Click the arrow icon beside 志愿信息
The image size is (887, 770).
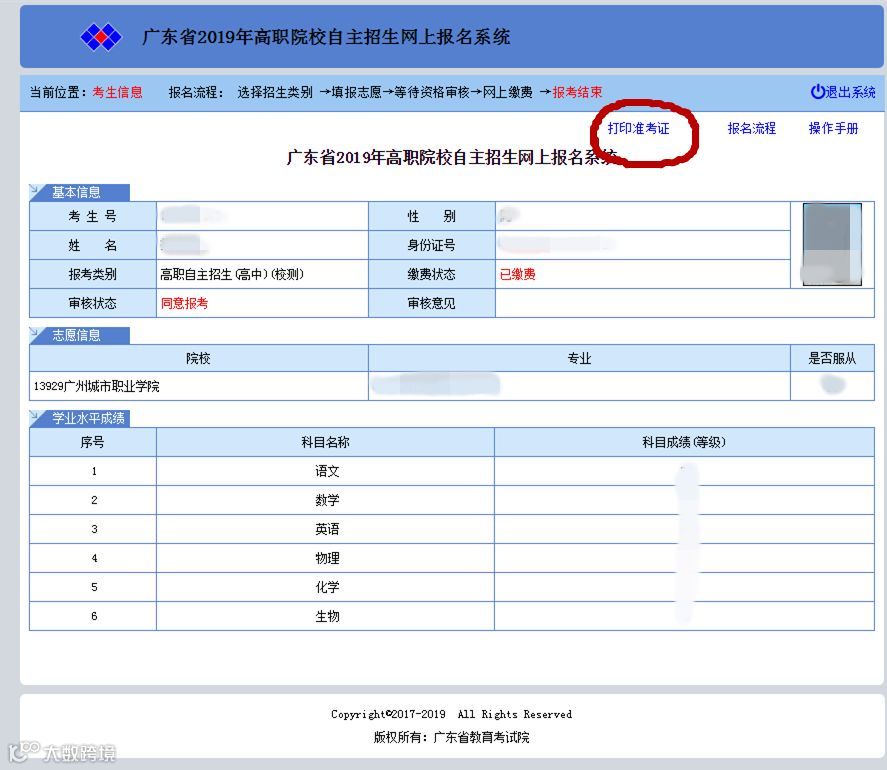[x=36, y=334]
